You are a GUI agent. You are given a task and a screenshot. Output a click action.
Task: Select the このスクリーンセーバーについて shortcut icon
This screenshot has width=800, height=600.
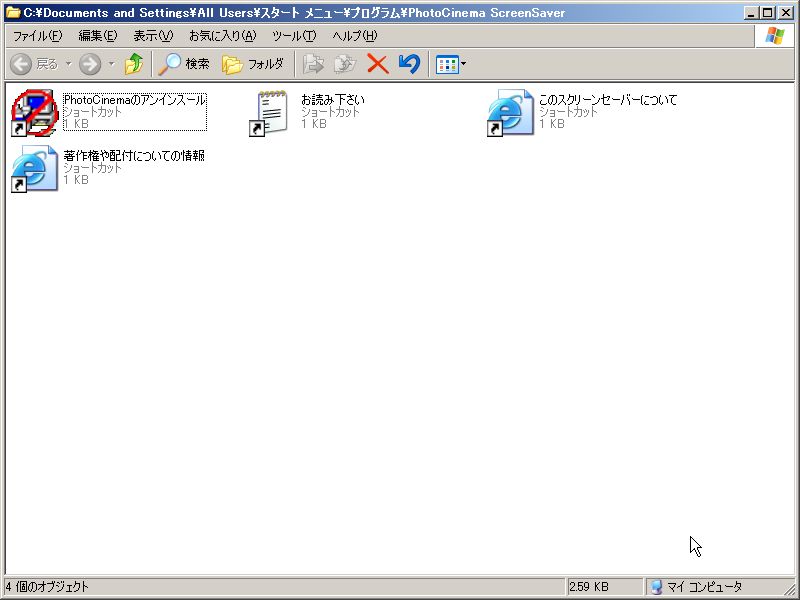coord(510,113)
